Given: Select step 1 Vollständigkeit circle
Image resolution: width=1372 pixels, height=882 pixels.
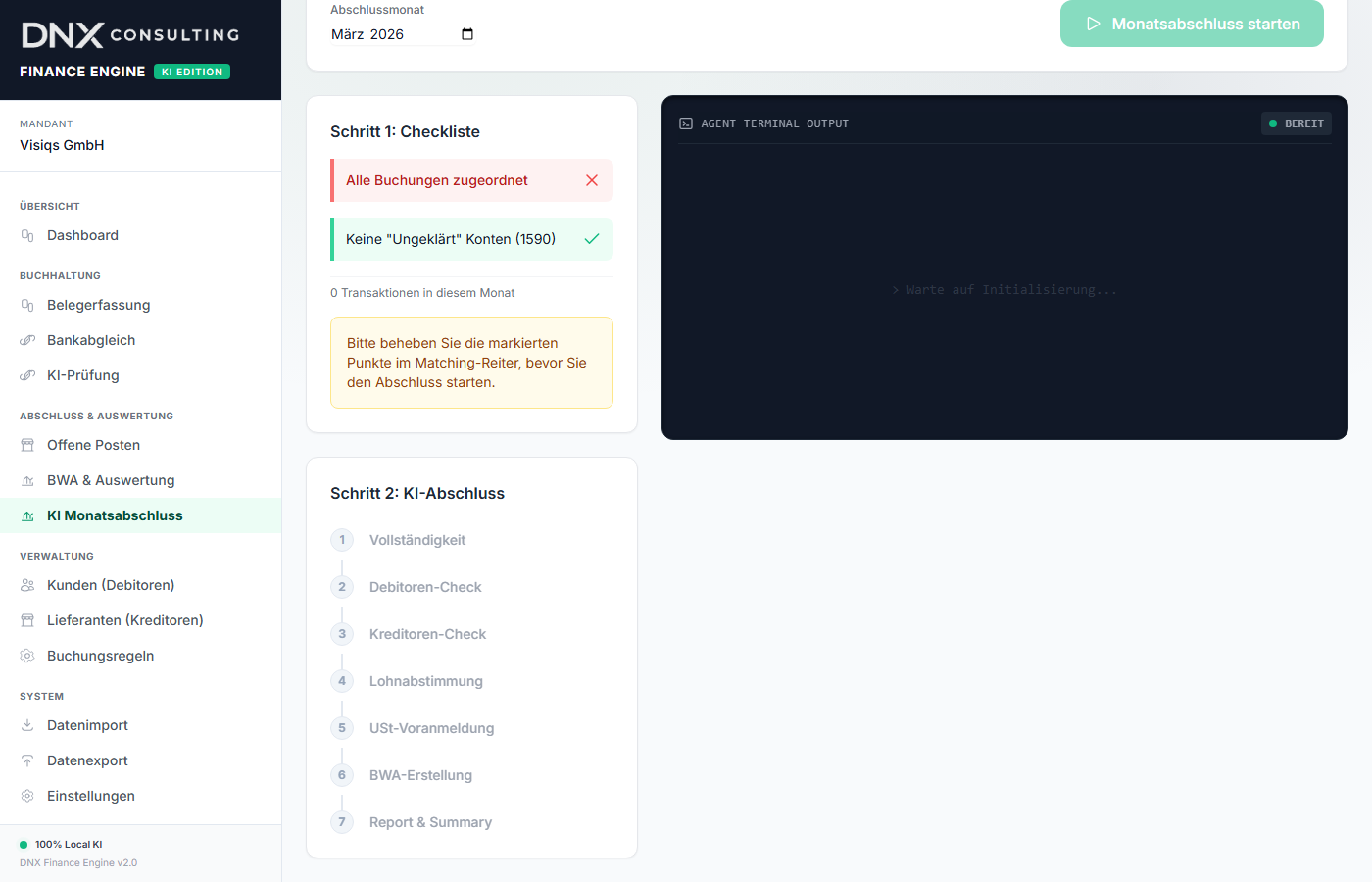Looking at the screenshot, I should 342,540.
